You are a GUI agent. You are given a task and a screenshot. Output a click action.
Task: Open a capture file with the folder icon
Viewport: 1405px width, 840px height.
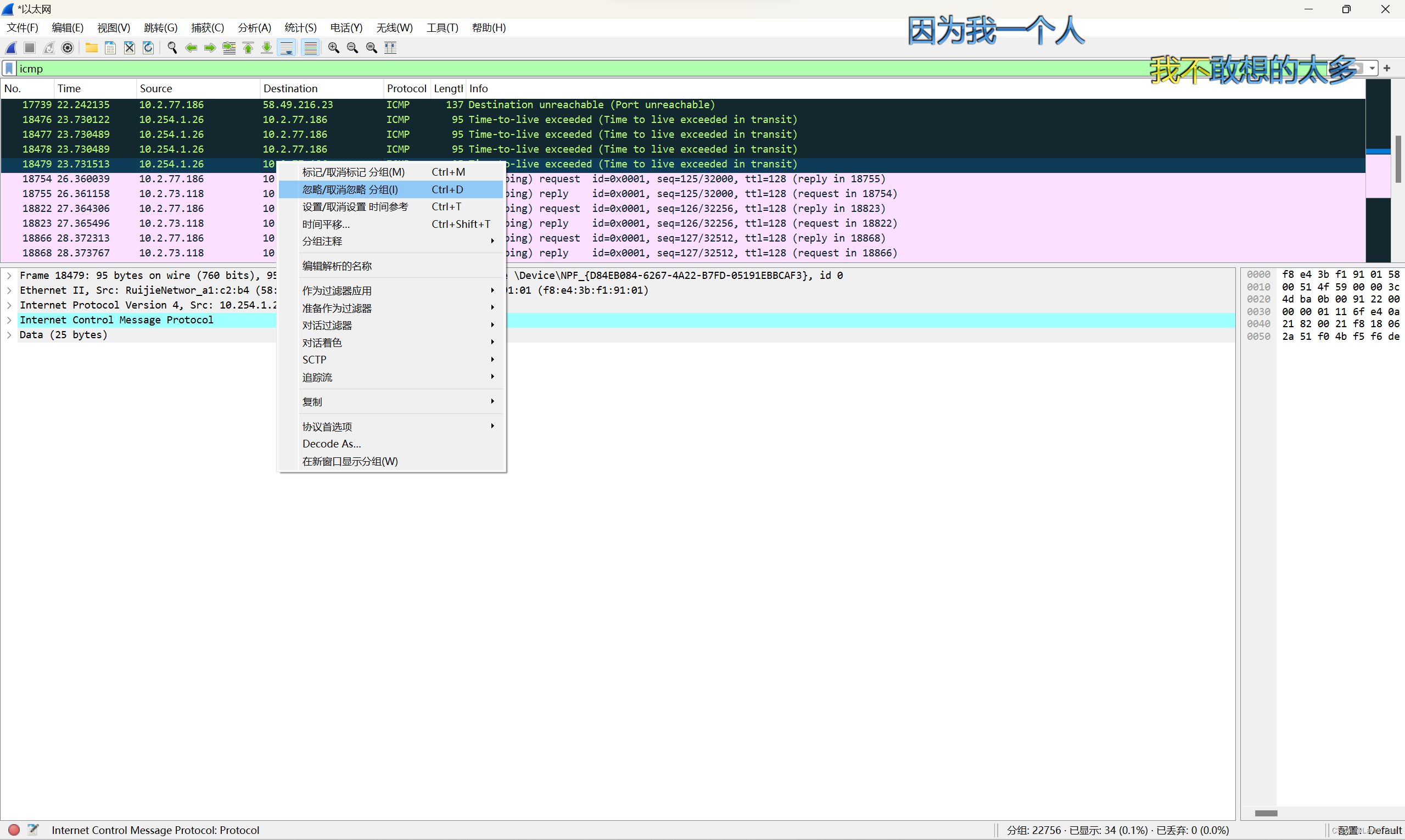click(91, 48)
